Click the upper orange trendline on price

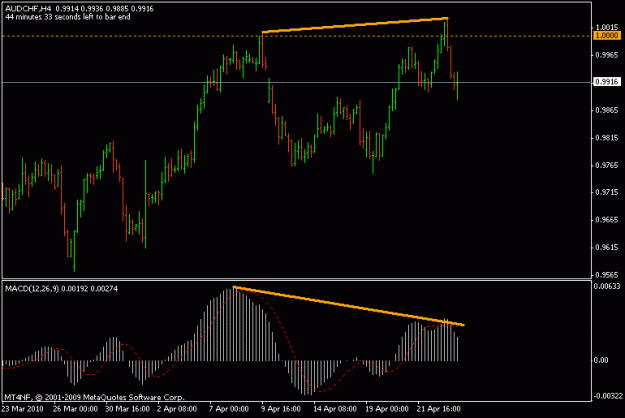pos(355,25)
